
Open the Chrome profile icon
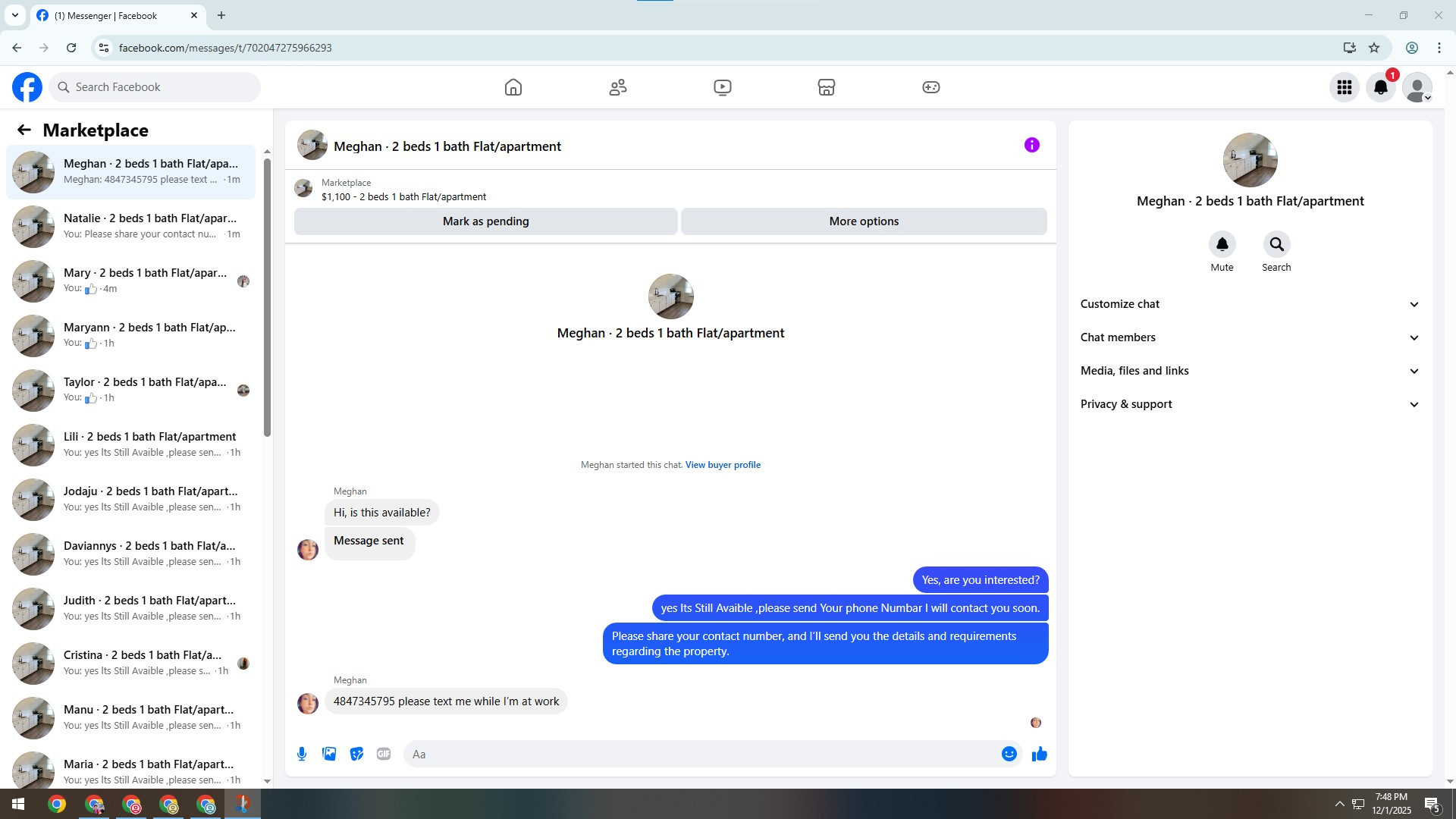(1412, 48)
